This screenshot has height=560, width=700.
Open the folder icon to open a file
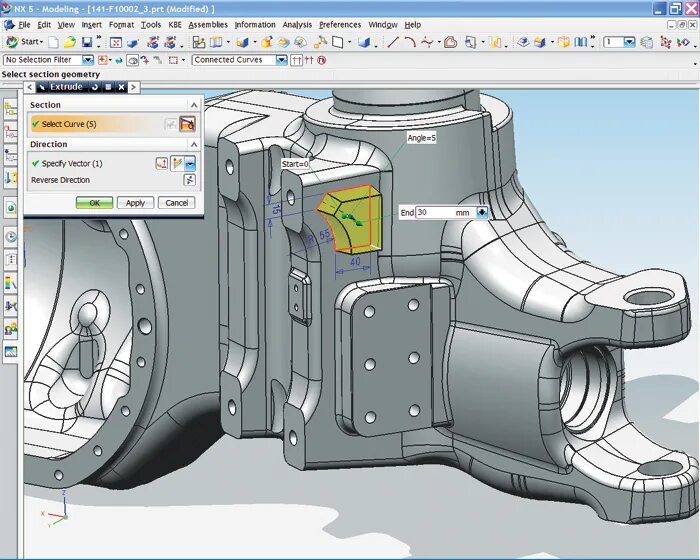(70, 42)
